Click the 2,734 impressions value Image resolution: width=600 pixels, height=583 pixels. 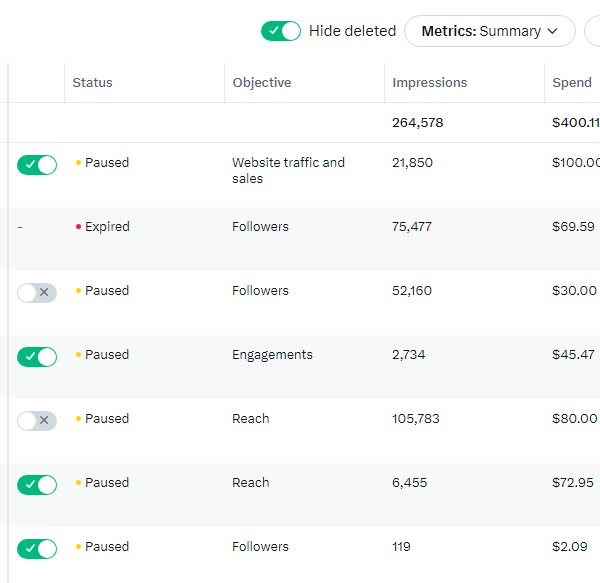408,355
